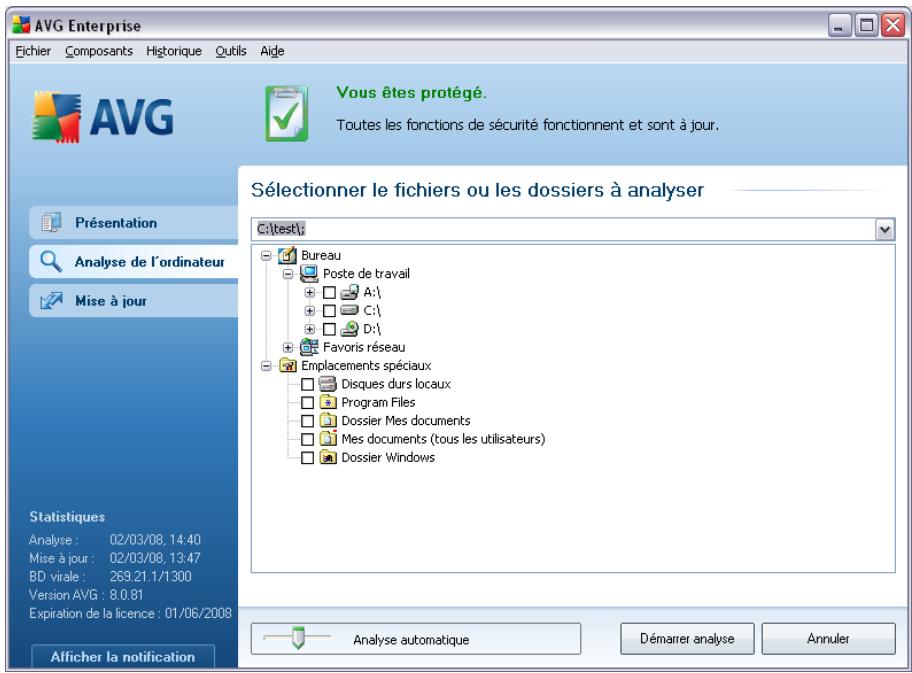912x673 pixels.
Task: Open the Aide menu
Action: click(x=272, y=51)
